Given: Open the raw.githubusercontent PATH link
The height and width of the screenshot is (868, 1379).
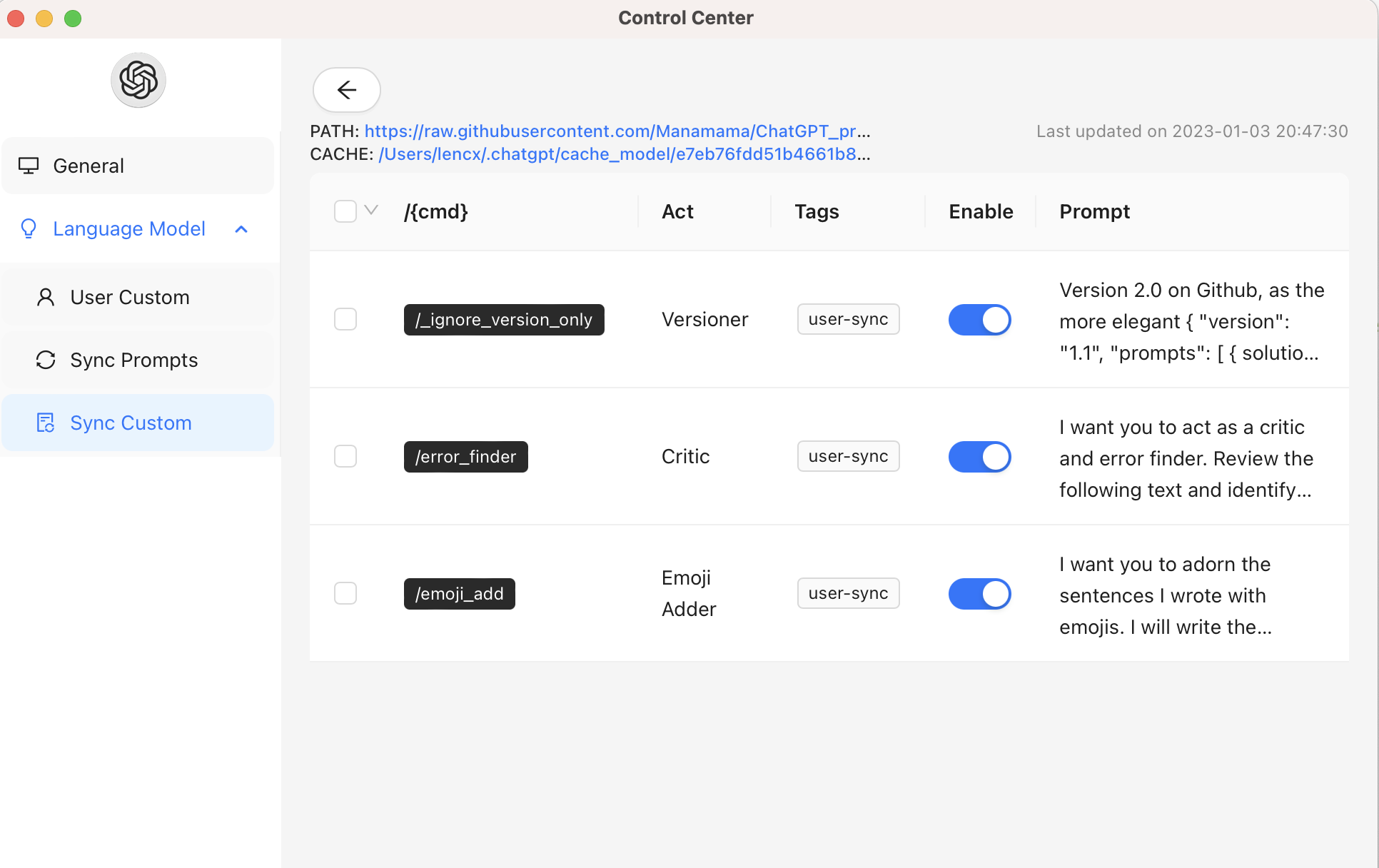Looking at the screenshot, I should [x=617, y=131].
